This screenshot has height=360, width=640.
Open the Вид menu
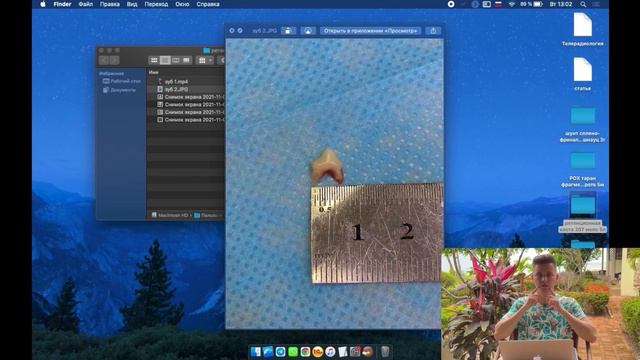pyautogui.click(x=132, y=4)
